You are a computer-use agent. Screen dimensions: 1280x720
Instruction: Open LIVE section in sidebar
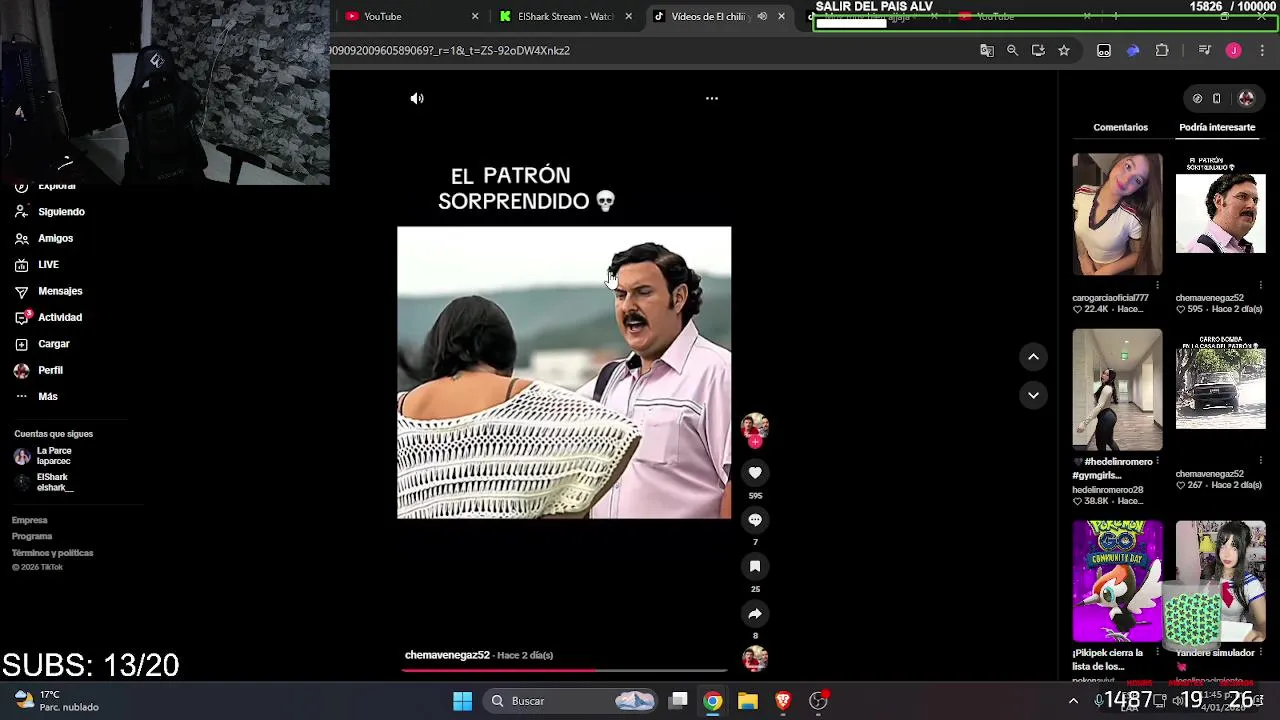48,265
